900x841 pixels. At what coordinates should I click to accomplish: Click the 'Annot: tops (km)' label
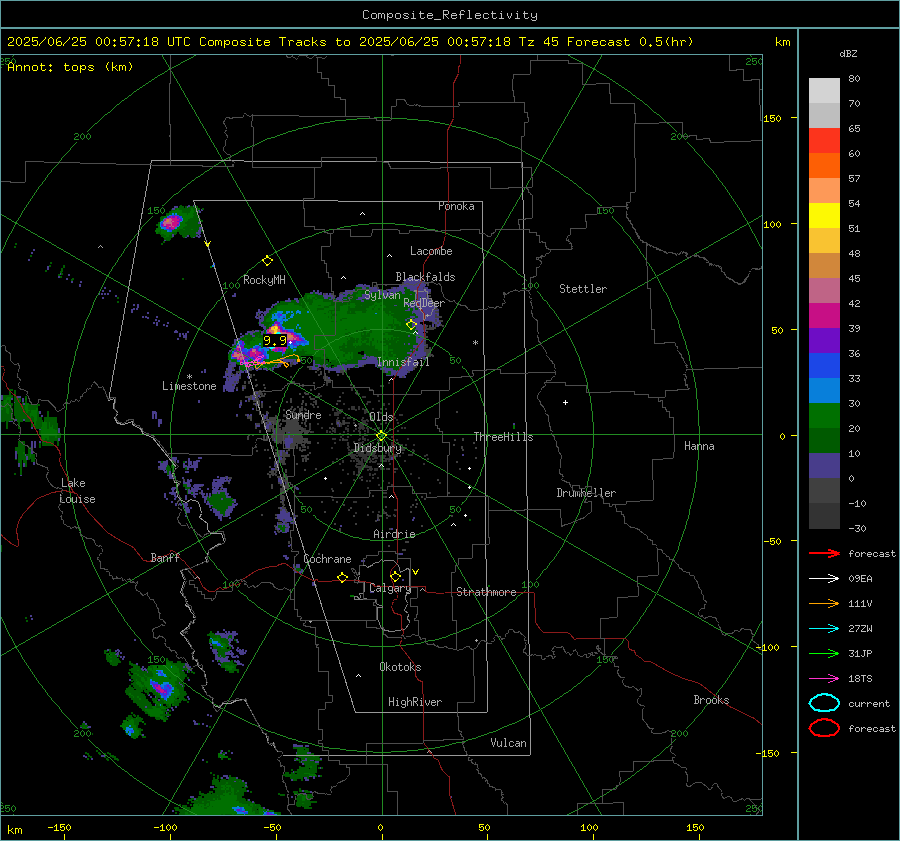[70, 67]
